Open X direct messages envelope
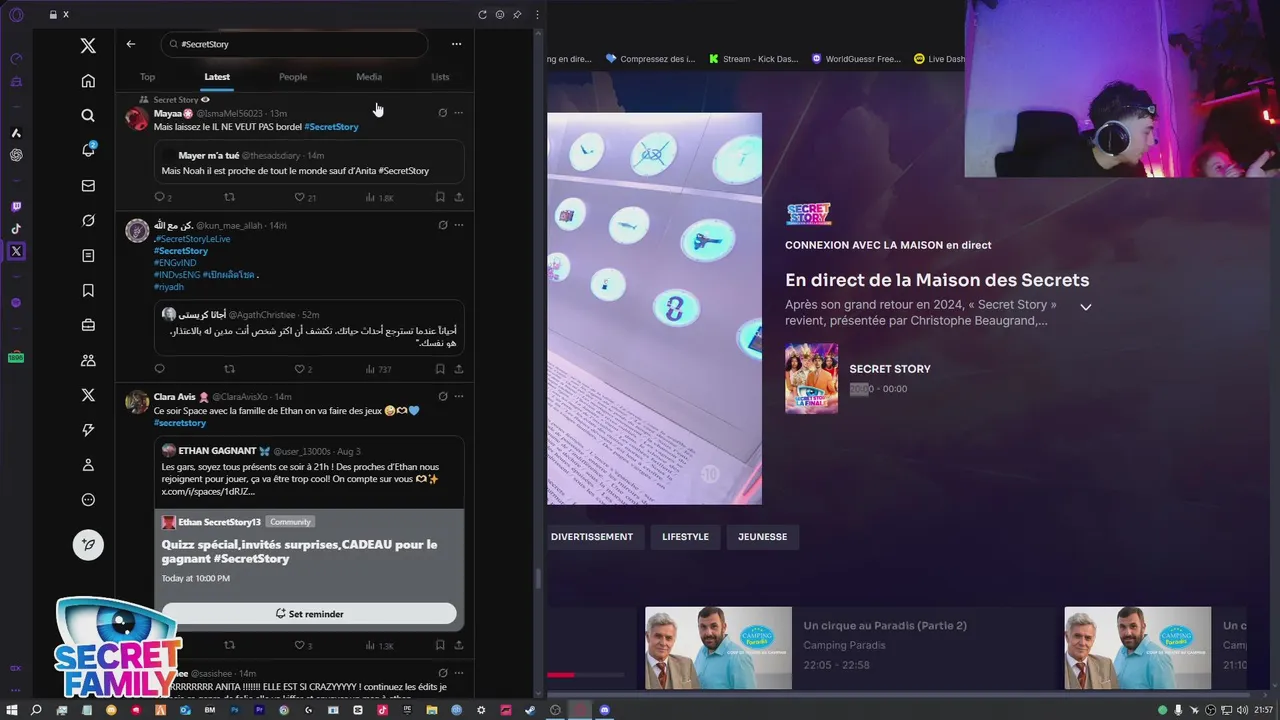1280x720 pixels. coord(88,186)
